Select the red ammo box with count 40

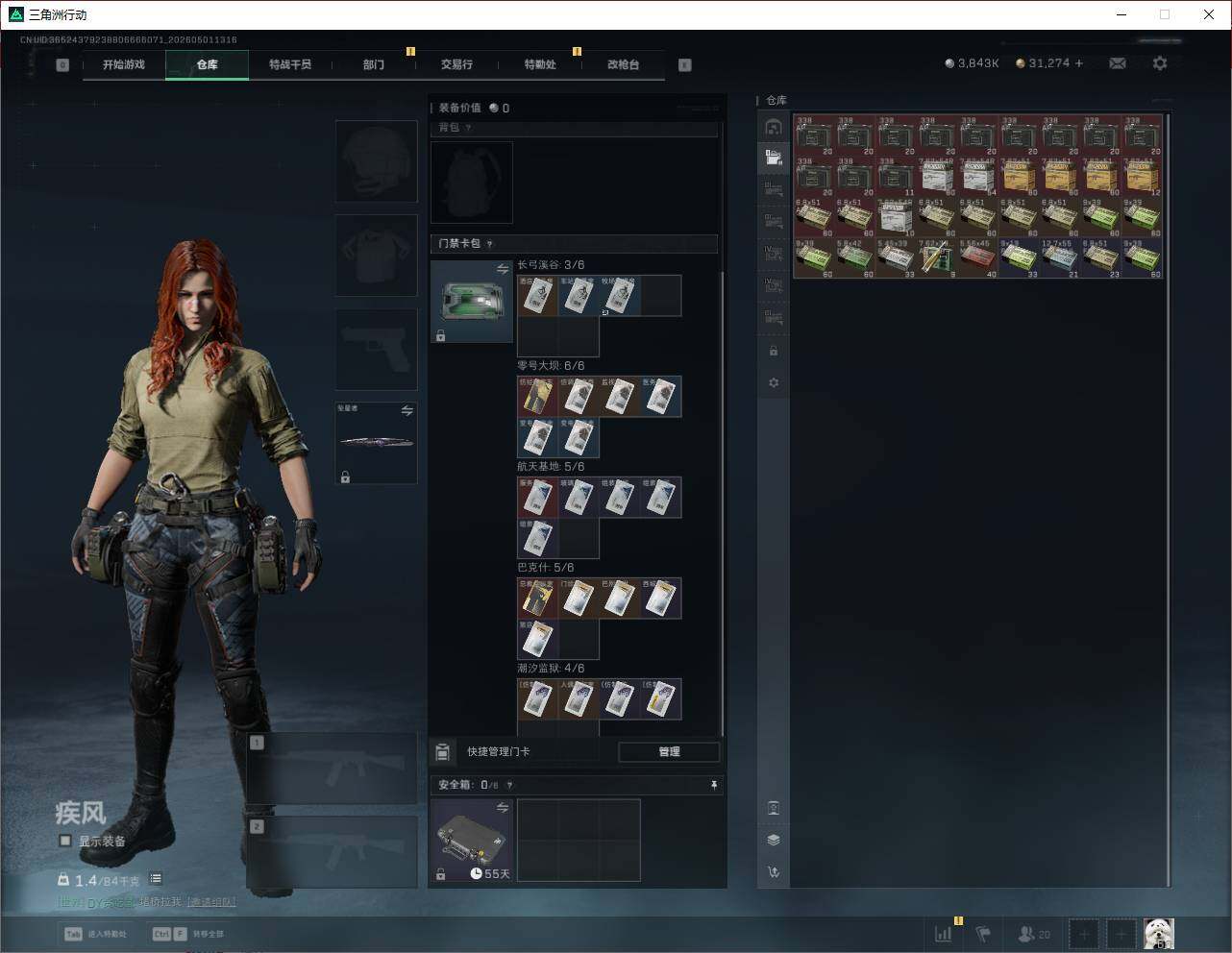click(978, 258)
